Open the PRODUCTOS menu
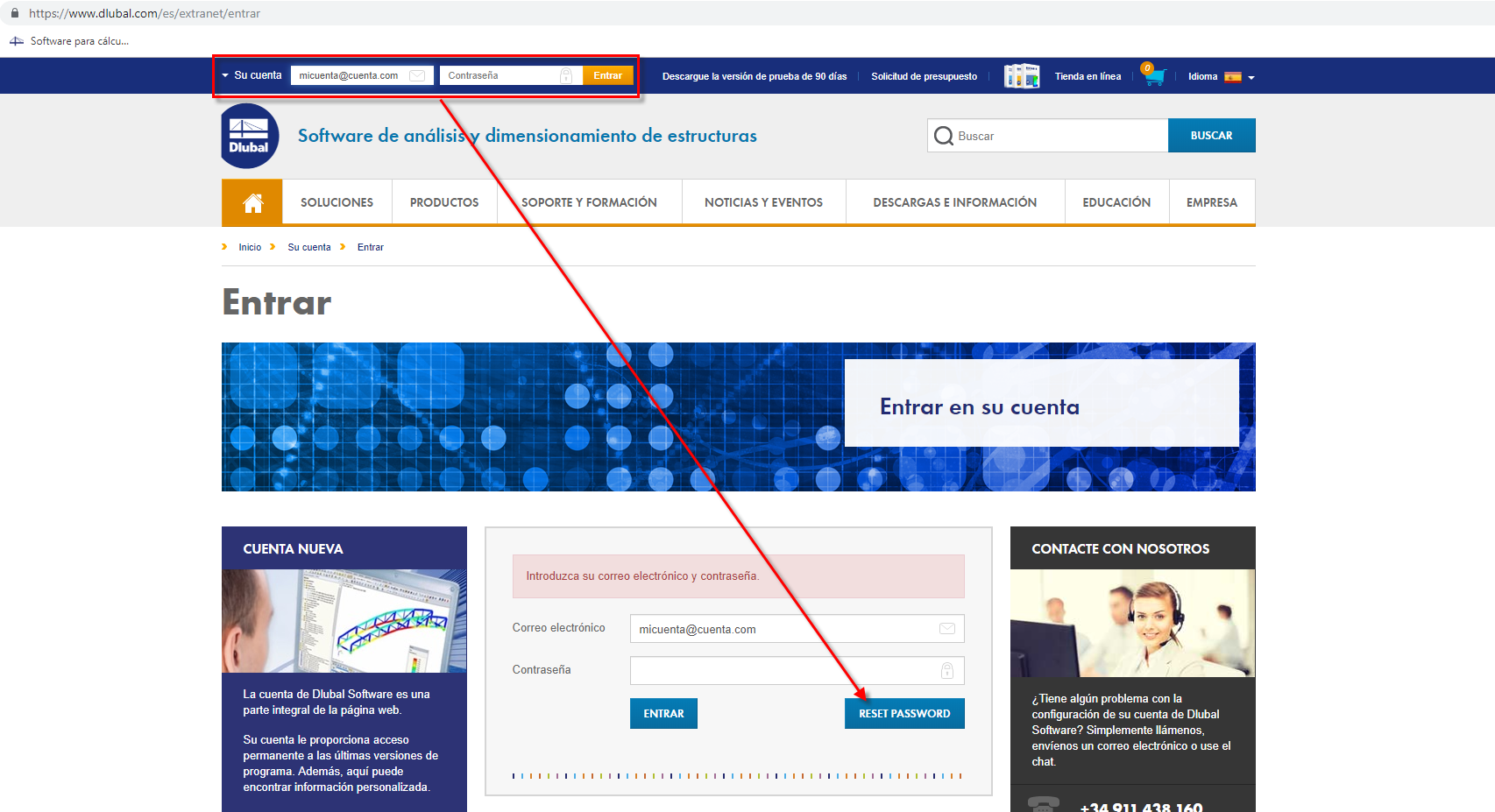This screenshot has width=1495, height=812. coord(444,202)
